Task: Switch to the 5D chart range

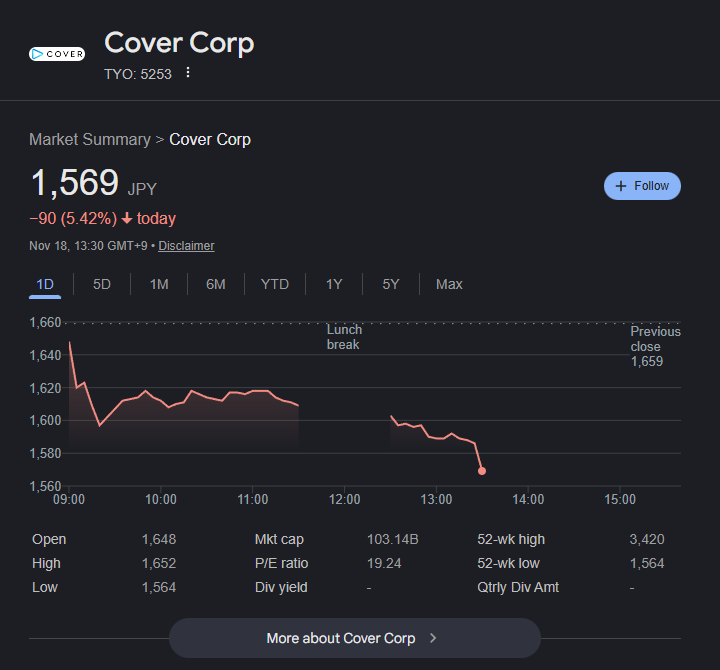Action: coord(102,284)
